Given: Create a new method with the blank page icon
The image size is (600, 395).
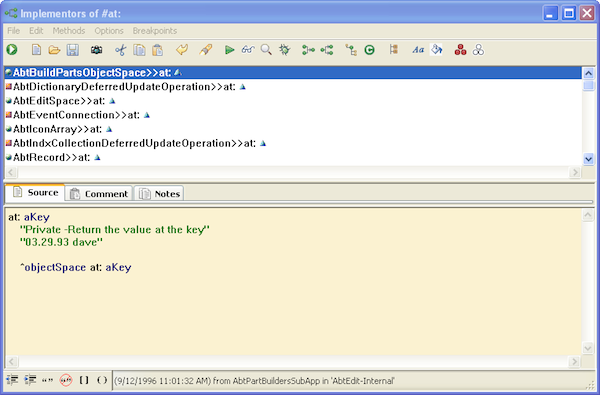Looking at the screenshot, I should coord(36,50).
